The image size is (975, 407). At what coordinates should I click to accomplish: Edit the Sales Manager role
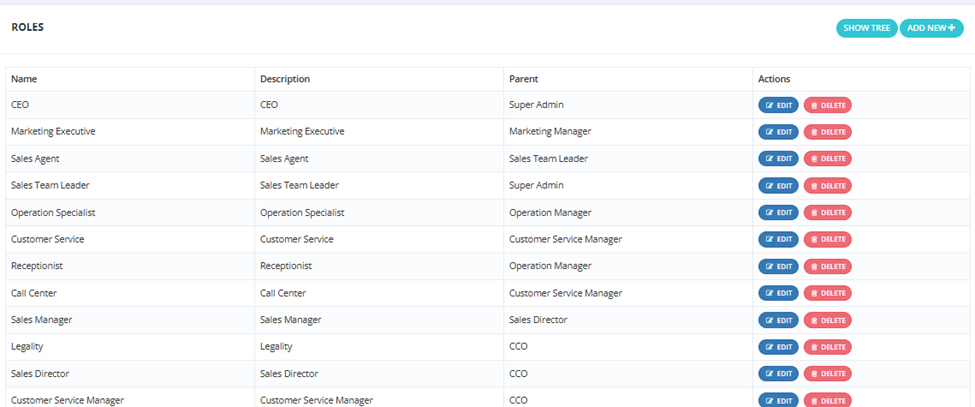click(778, 320)
